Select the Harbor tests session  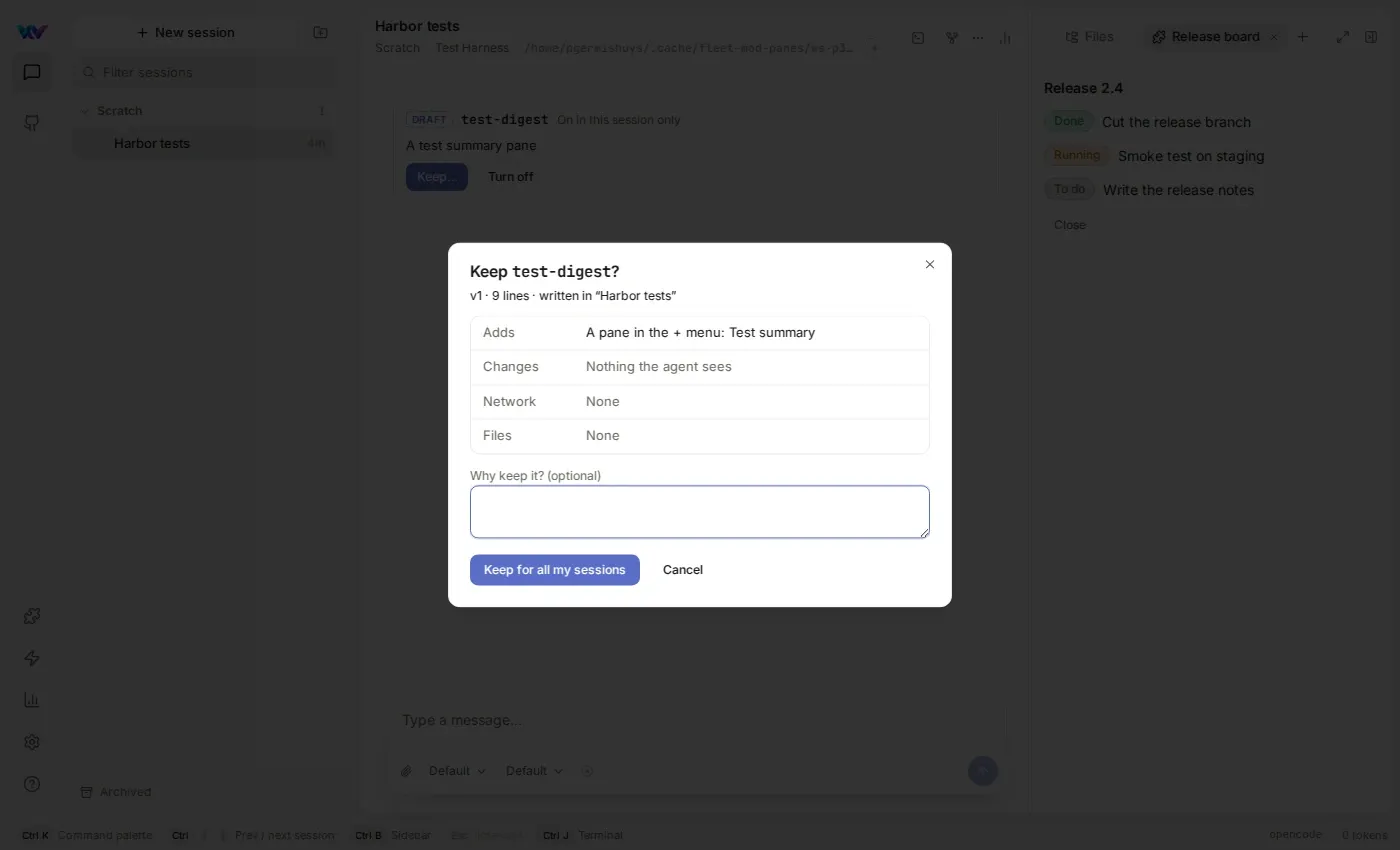click(x=204, y=143)
